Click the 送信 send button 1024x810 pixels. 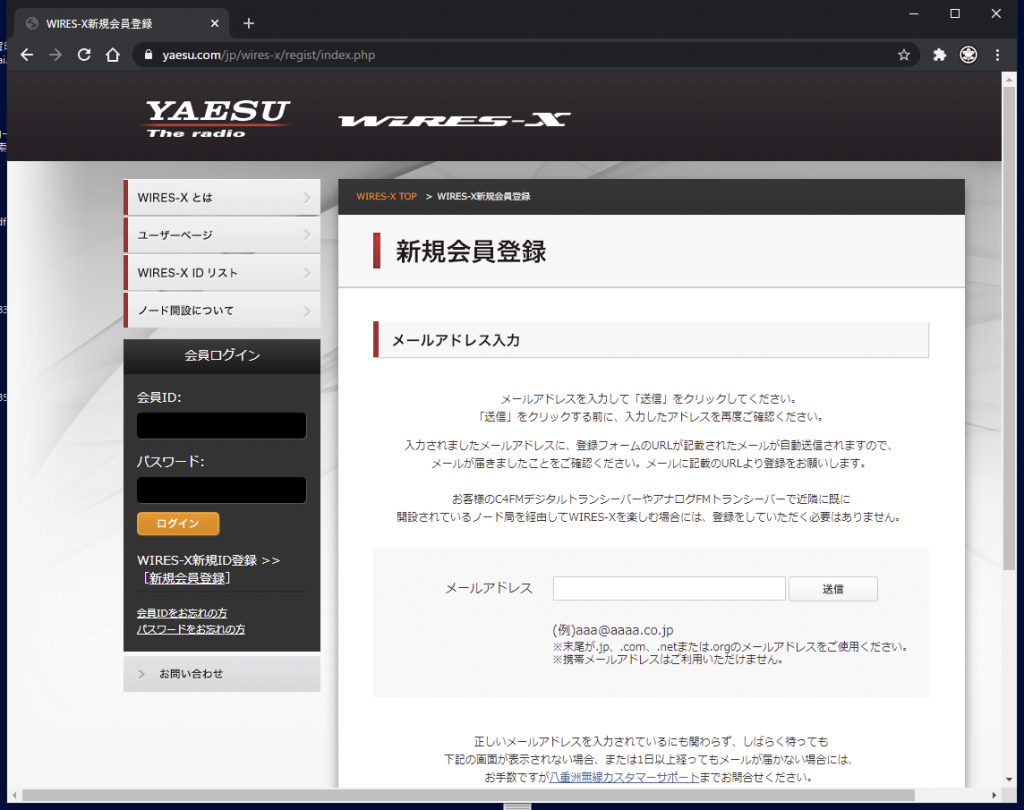[x=833, y=588]
